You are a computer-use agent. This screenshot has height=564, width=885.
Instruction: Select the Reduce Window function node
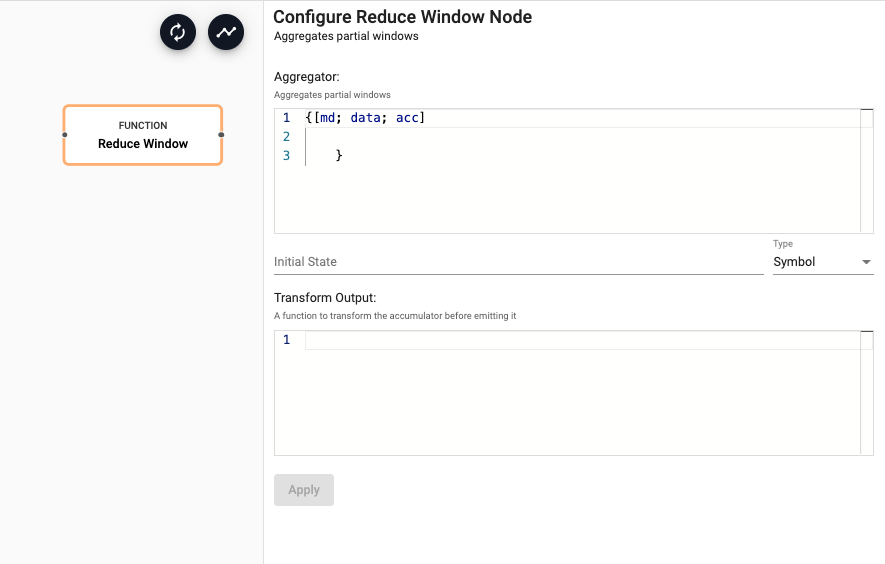(143, 135)
